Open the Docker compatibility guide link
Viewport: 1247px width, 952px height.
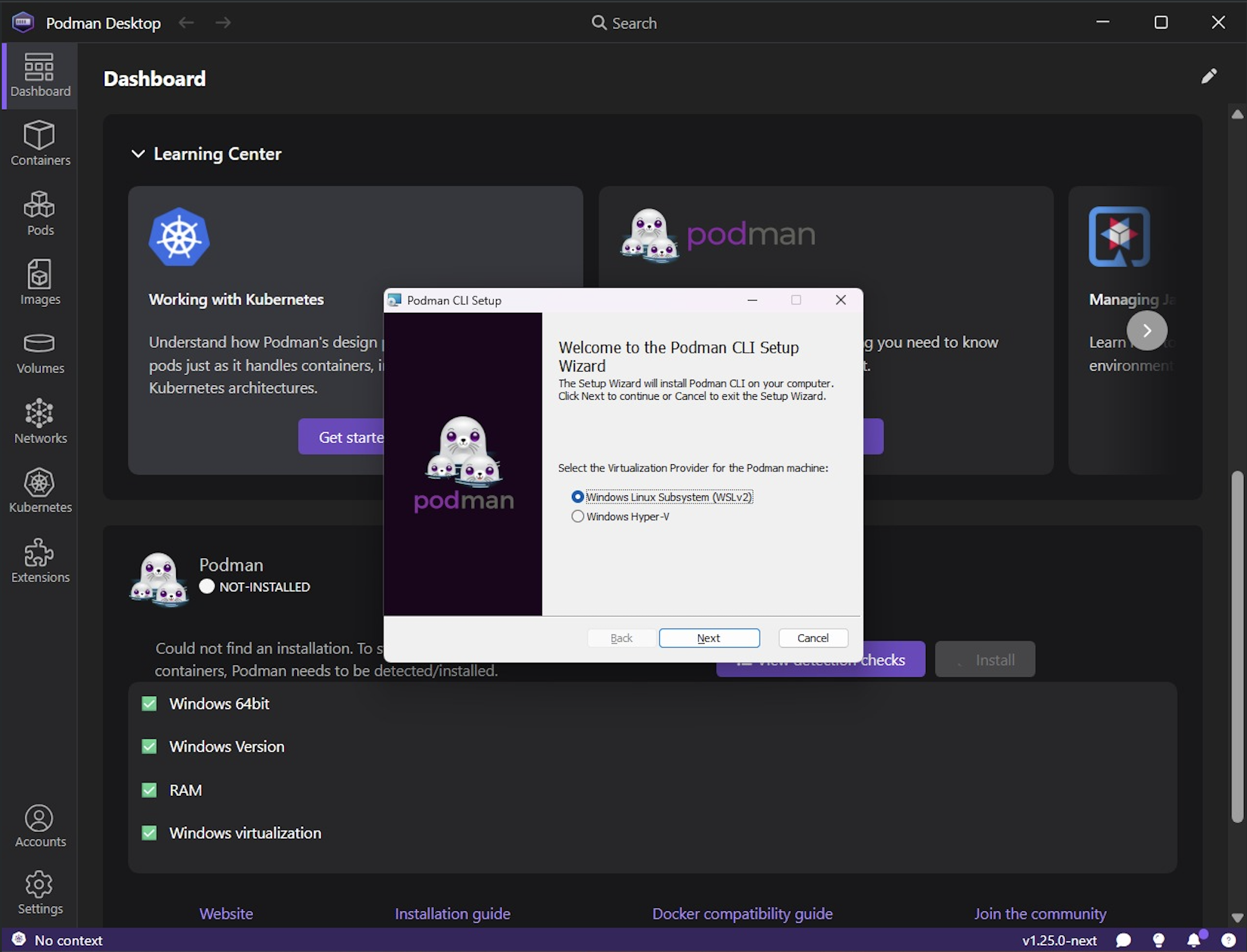(x=742, y=914)
